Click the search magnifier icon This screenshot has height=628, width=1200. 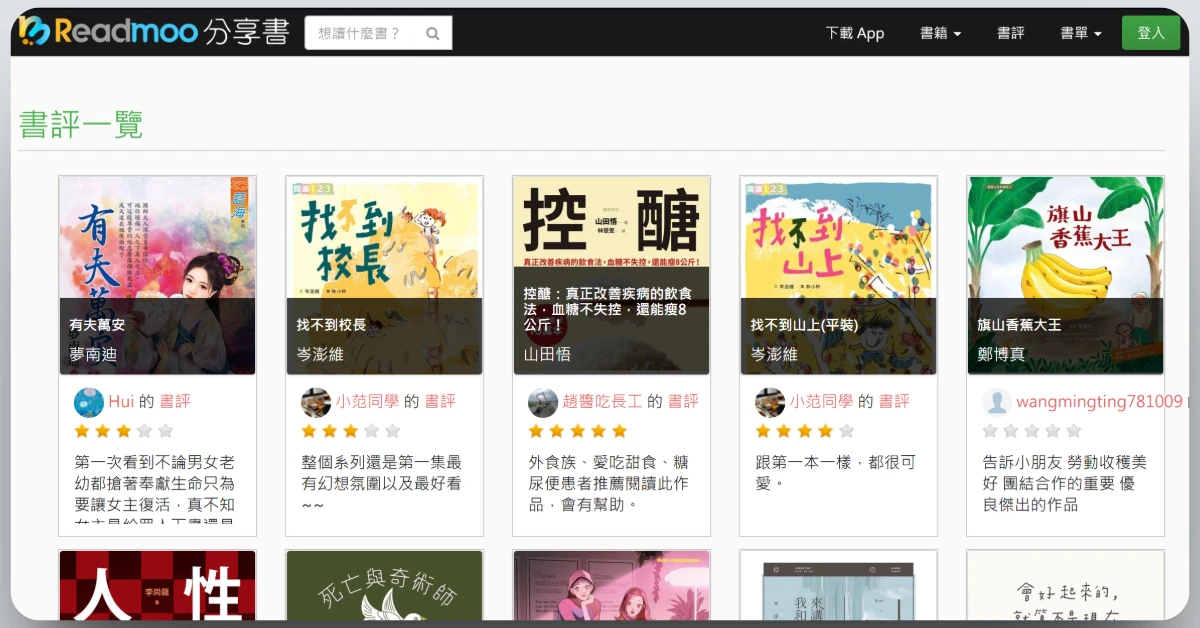(433, 33)
